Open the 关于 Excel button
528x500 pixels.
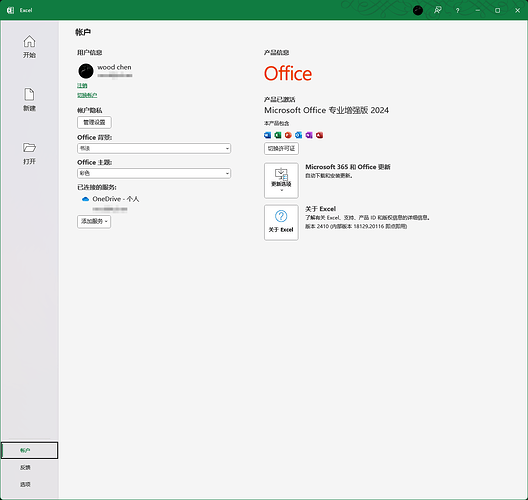coord(281,223)
